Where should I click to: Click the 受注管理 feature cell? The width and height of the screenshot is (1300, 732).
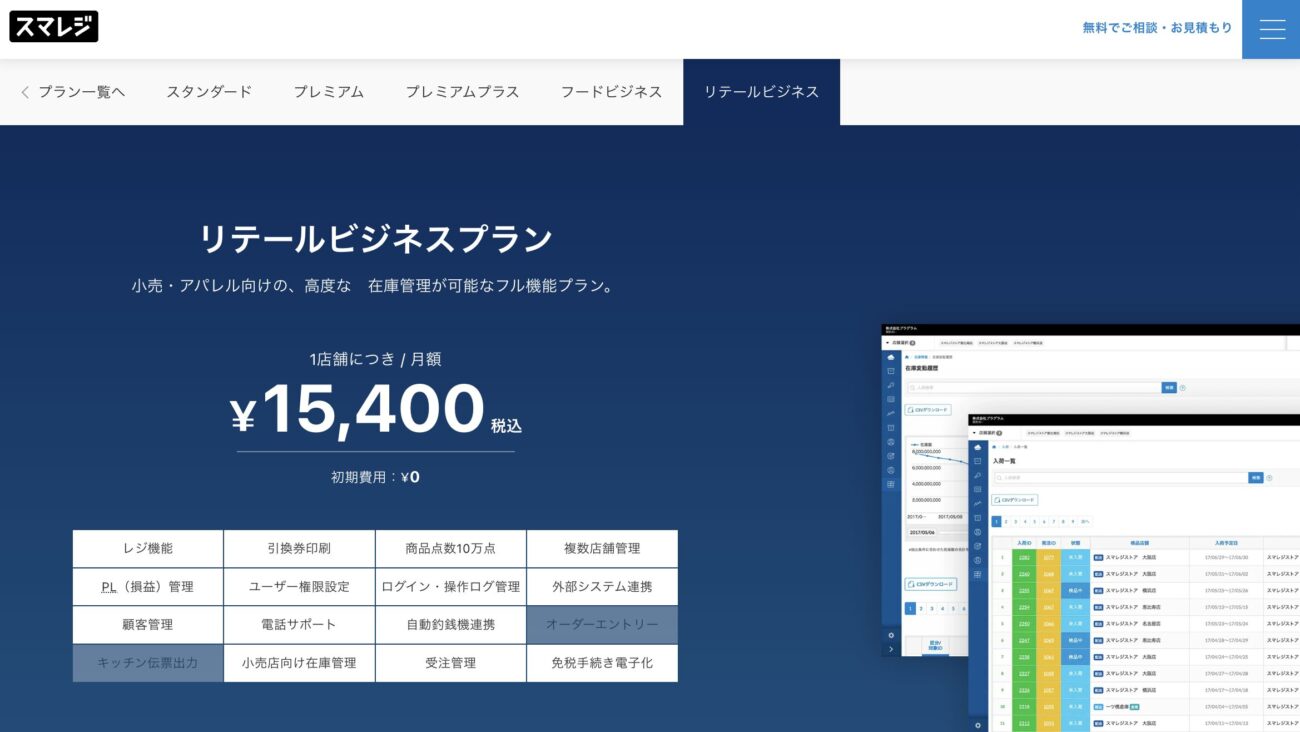(x=450, y=663)
